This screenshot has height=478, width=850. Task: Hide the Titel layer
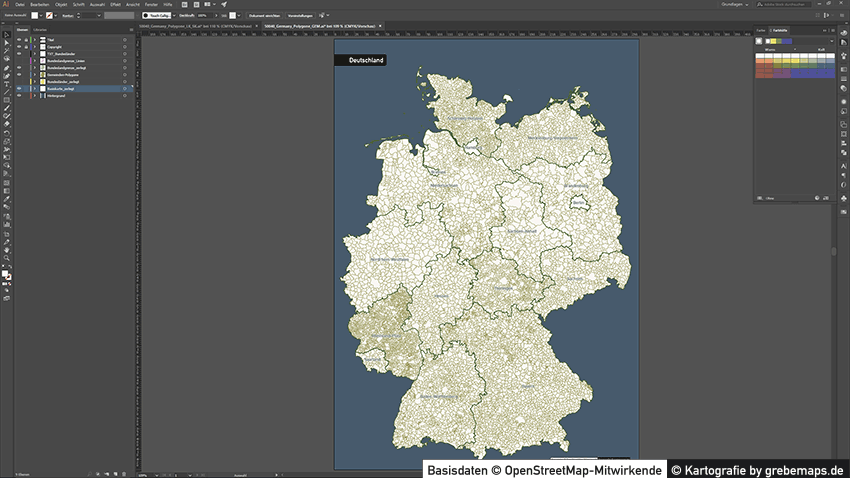pos(19,39)
